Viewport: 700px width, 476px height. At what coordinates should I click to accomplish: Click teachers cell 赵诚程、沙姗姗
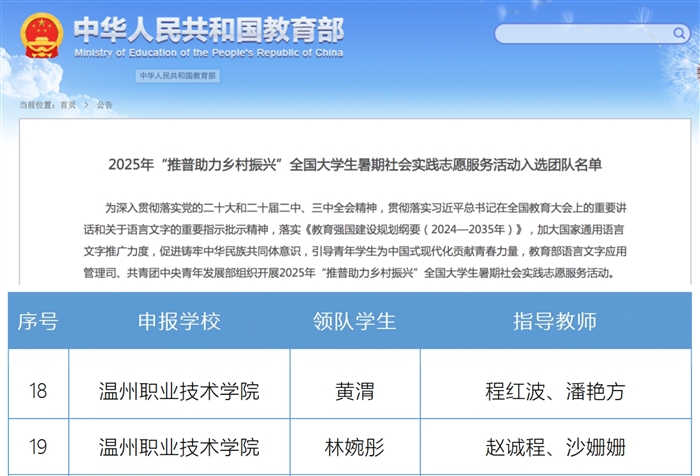coord(555,447)
